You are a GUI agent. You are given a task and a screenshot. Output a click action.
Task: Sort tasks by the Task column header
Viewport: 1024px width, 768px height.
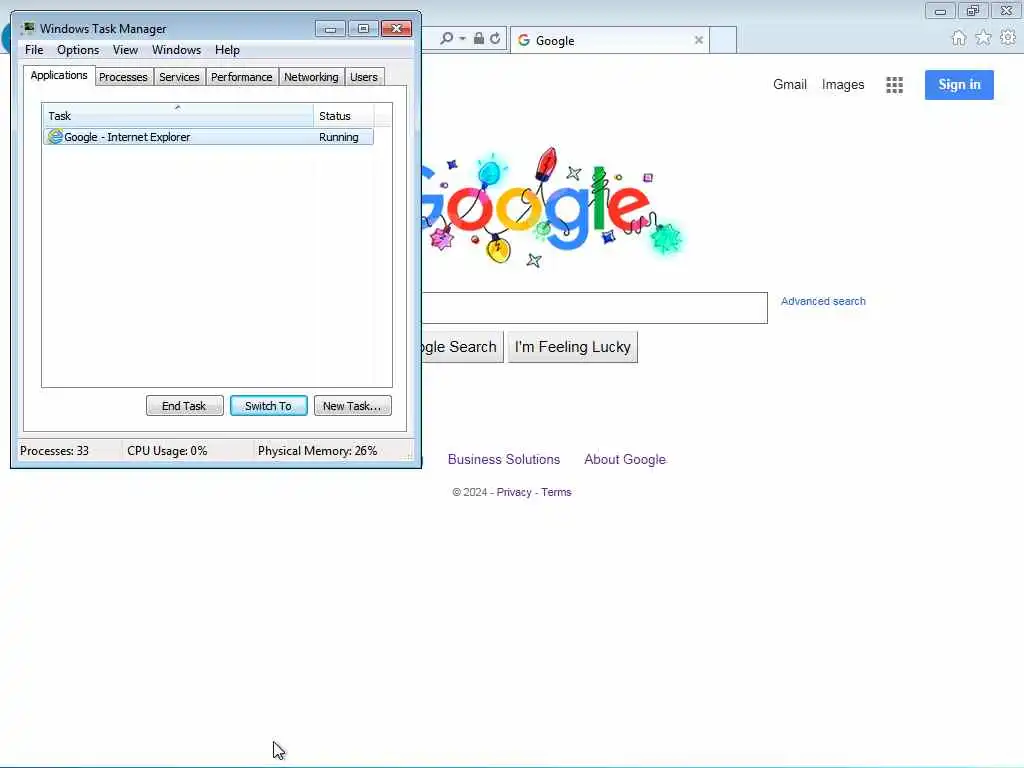(x=178, y=116)
